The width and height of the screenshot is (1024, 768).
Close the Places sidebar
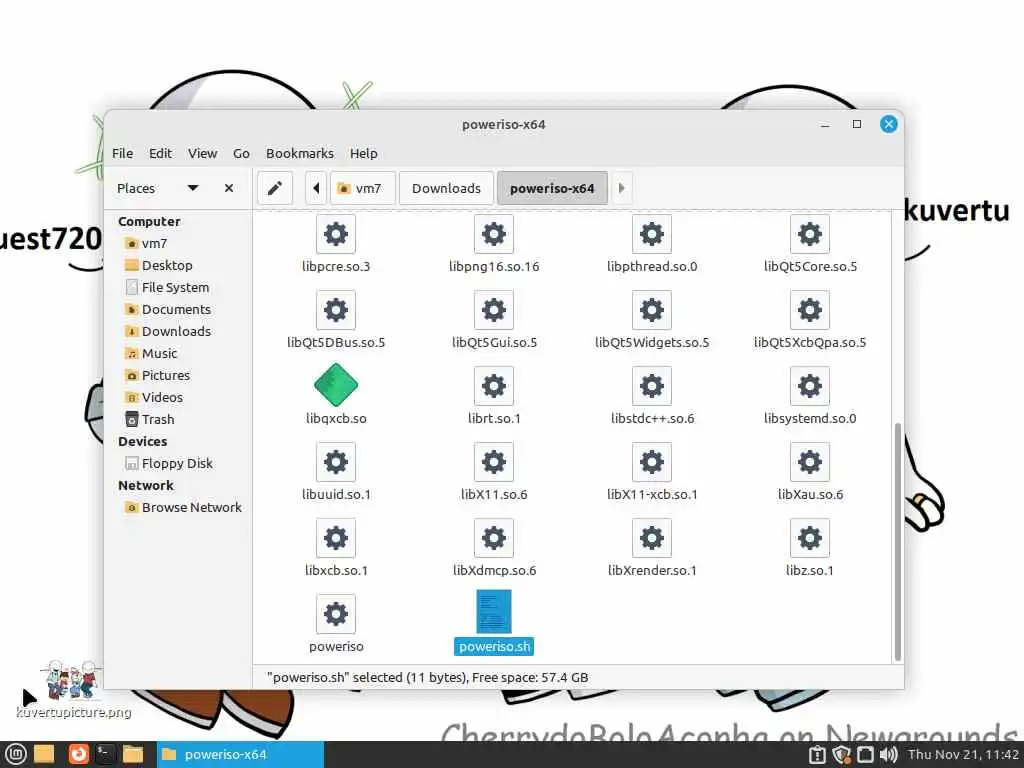[x=229, y=188]
